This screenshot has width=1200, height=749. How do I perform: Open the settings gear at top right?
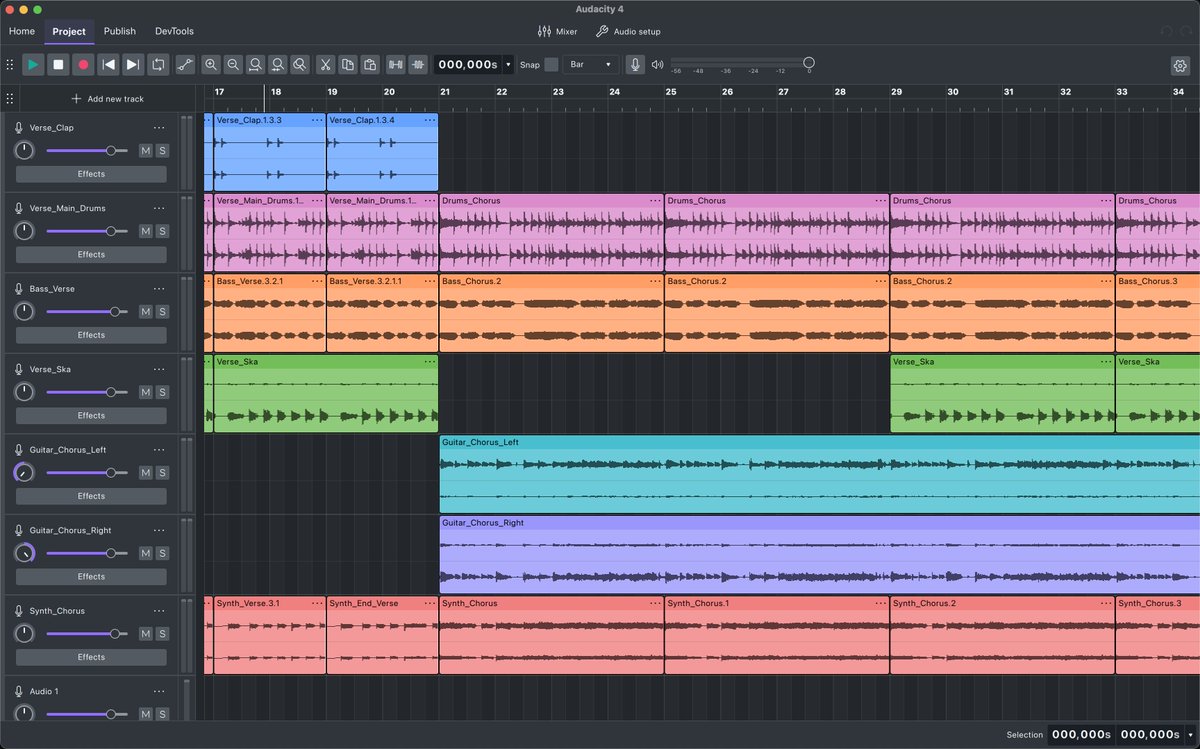pyautogui.click(x=1179, y=64)
